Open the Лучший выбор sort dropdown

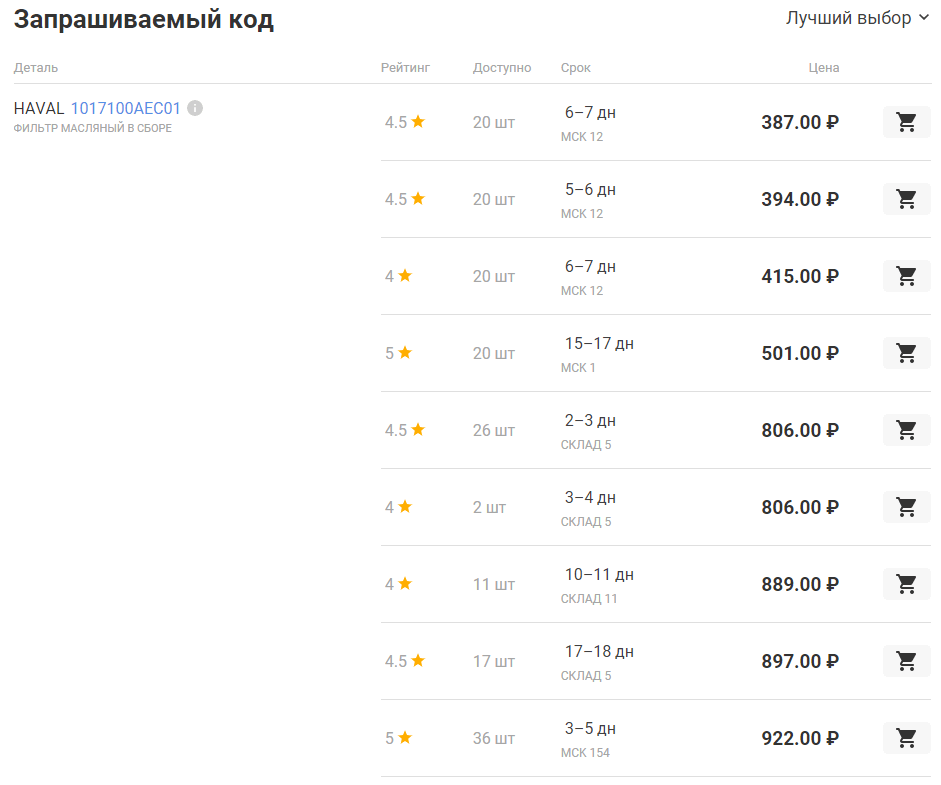[857, 18]
